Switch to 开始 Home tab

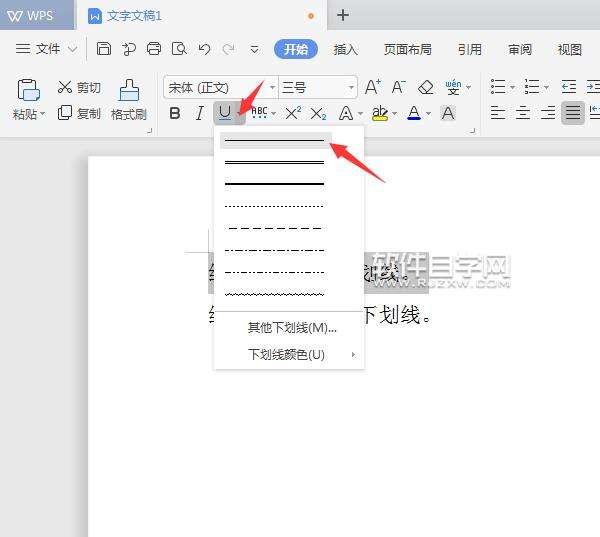click(x=296, y=49)
